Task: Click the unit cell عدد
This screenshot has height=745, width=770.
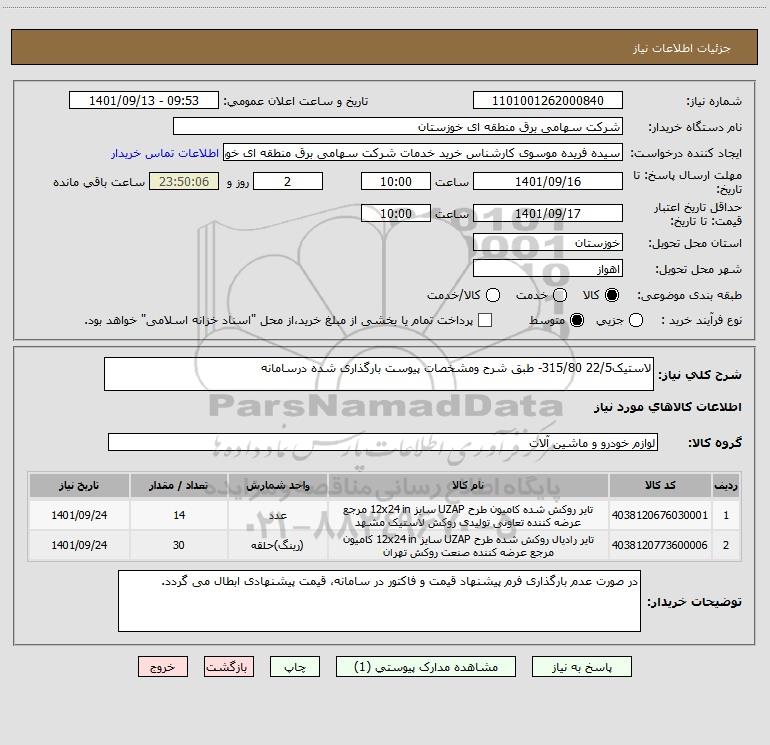Action: point(277,515)
